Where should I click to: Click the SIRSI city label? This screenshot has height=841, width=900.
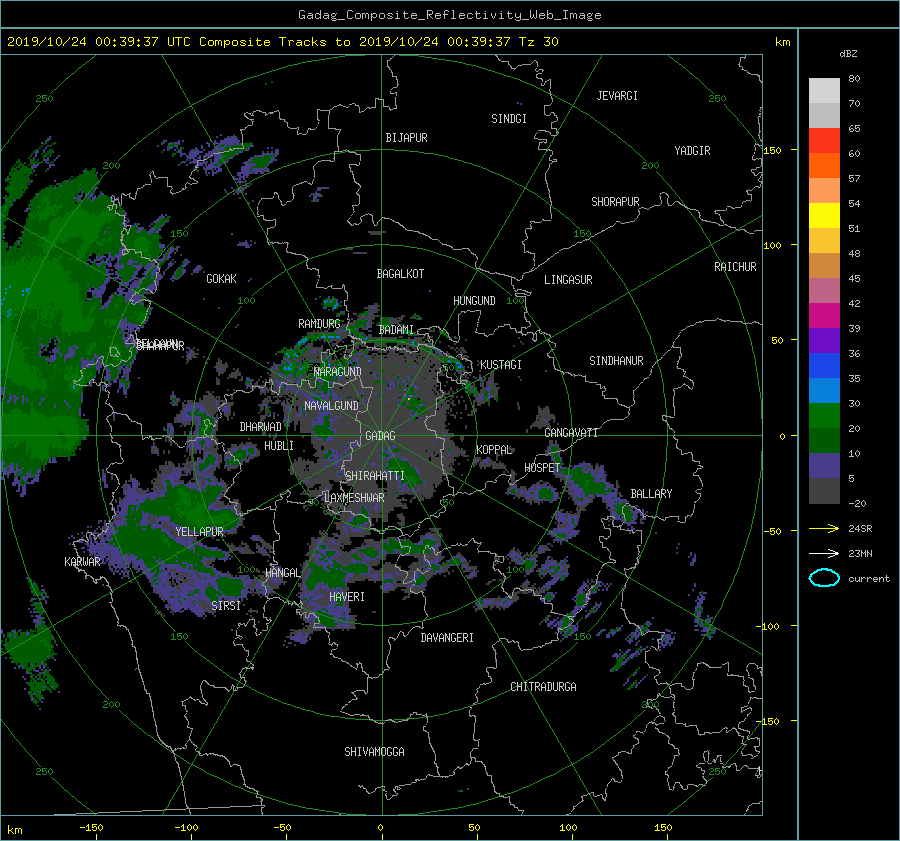pyautogui.click(x=226, y=605)
